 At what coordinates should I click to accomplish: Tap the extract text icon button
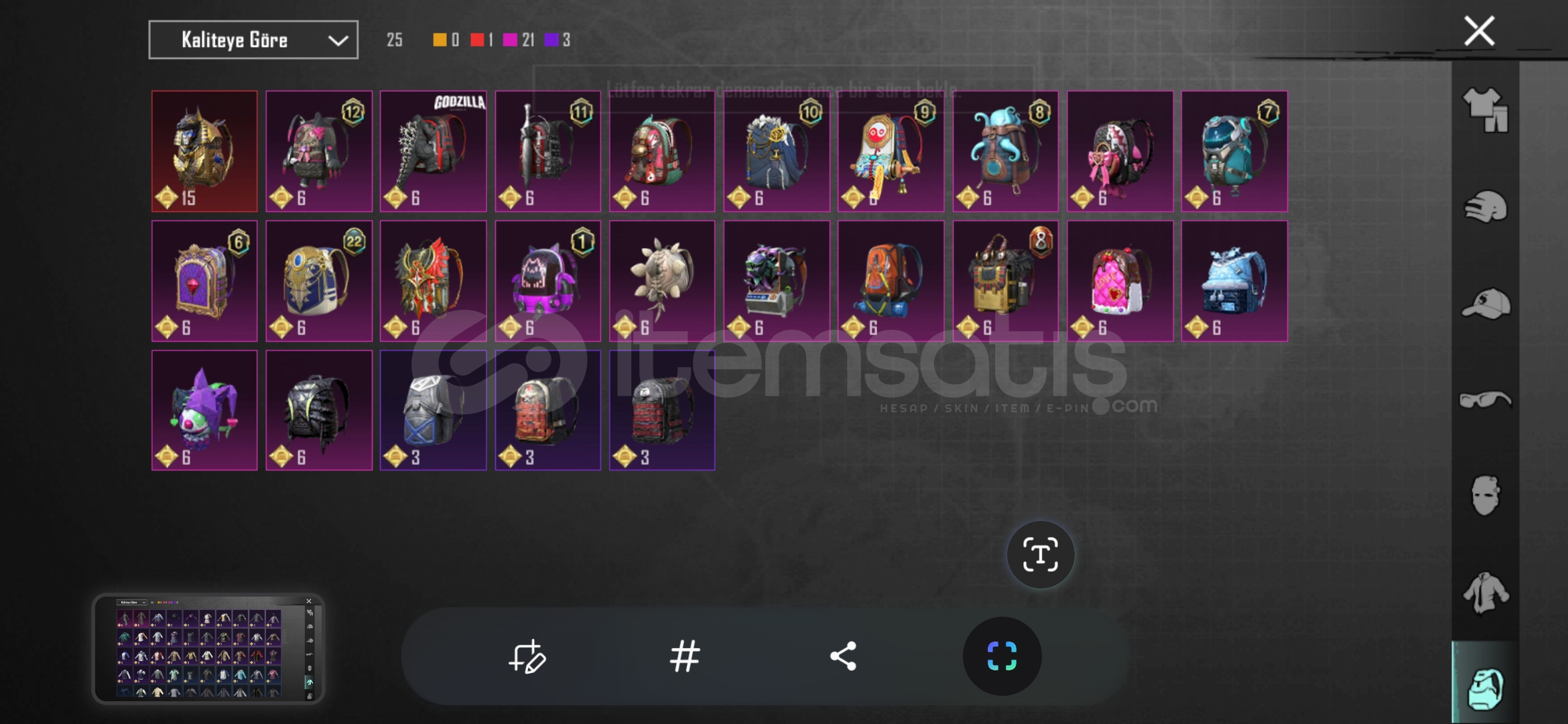(1040, 555)
